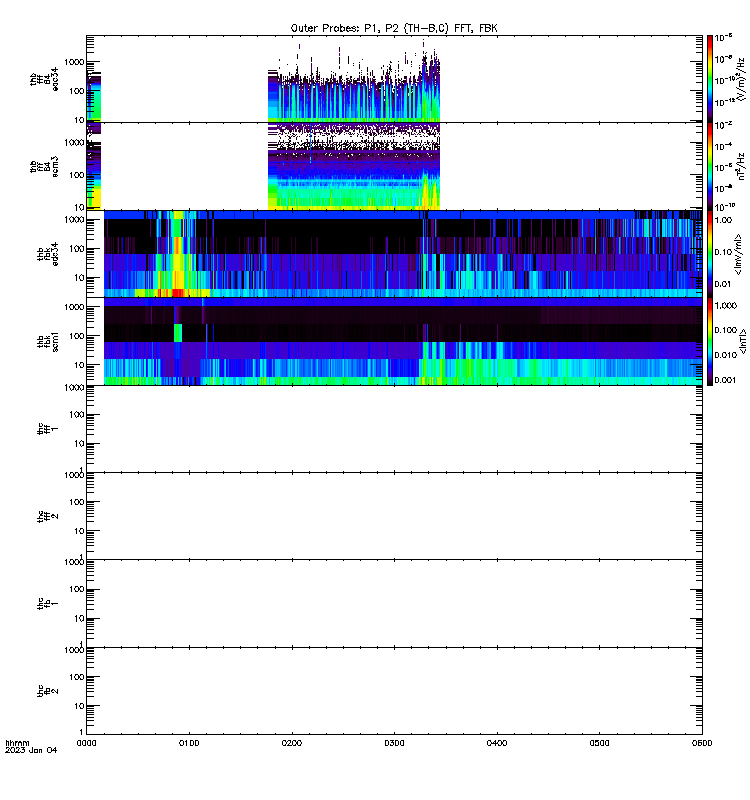Image resolution: width=750 pixels, height=800 pixels.
Task: Select the thb fbk edc34 spectrogram panel
Action: coord(394,254)
